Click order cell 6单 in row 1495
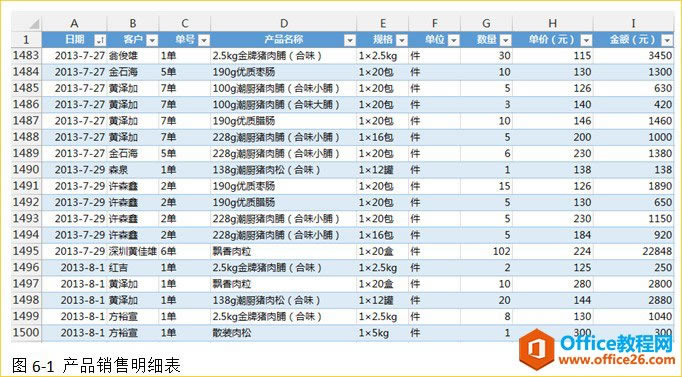Screen dimensions: 682x377 [x=185, y=251]
